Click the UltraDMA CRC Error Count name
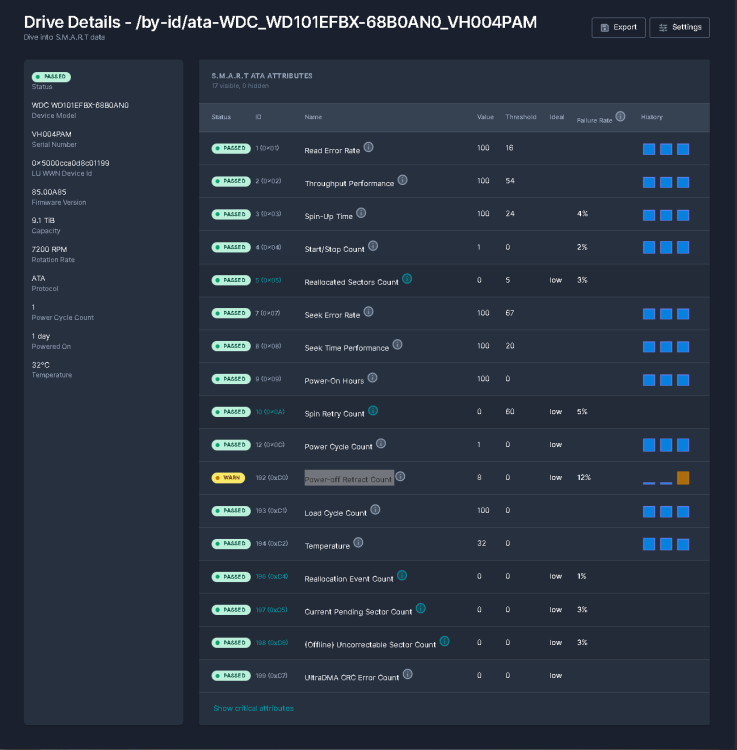Image resolution: width=737 pixels, height=750 pixels. 352,677
